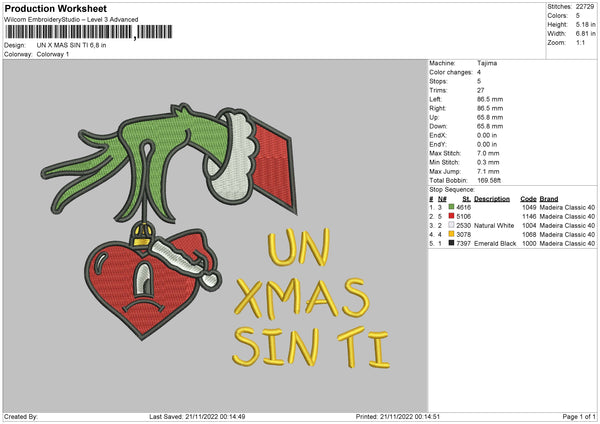This screenshot has width=600, height=424.
Task: Select the total bobbin value 169.58ft
Action: pos(489,180)
